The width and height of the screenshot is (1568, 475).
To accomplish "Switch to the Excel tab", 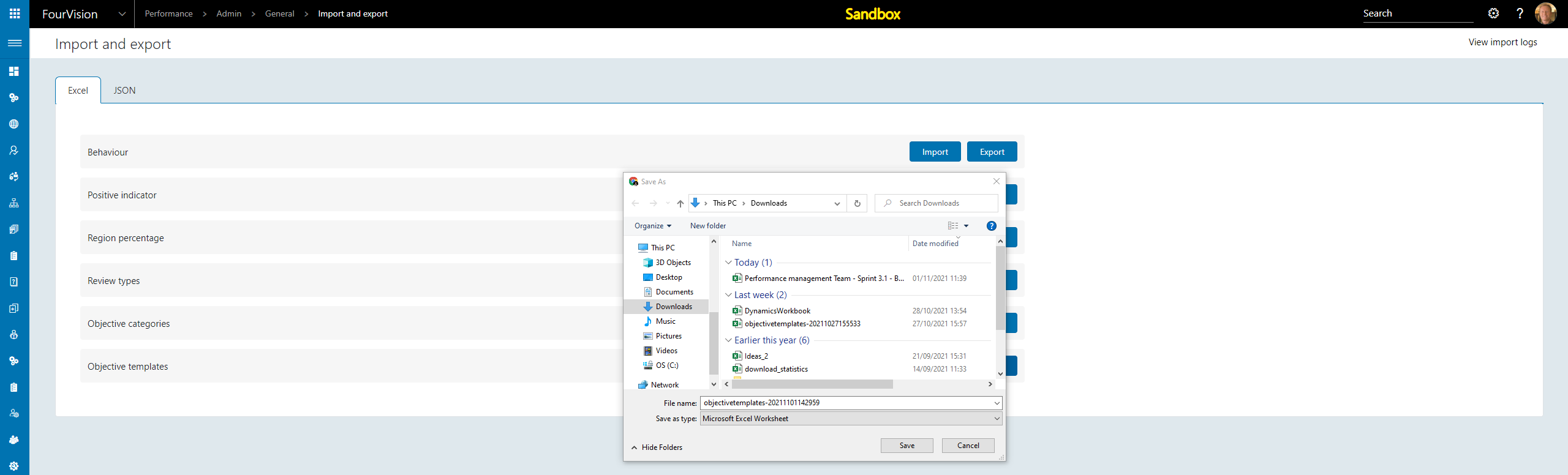I will click(78, 91).
